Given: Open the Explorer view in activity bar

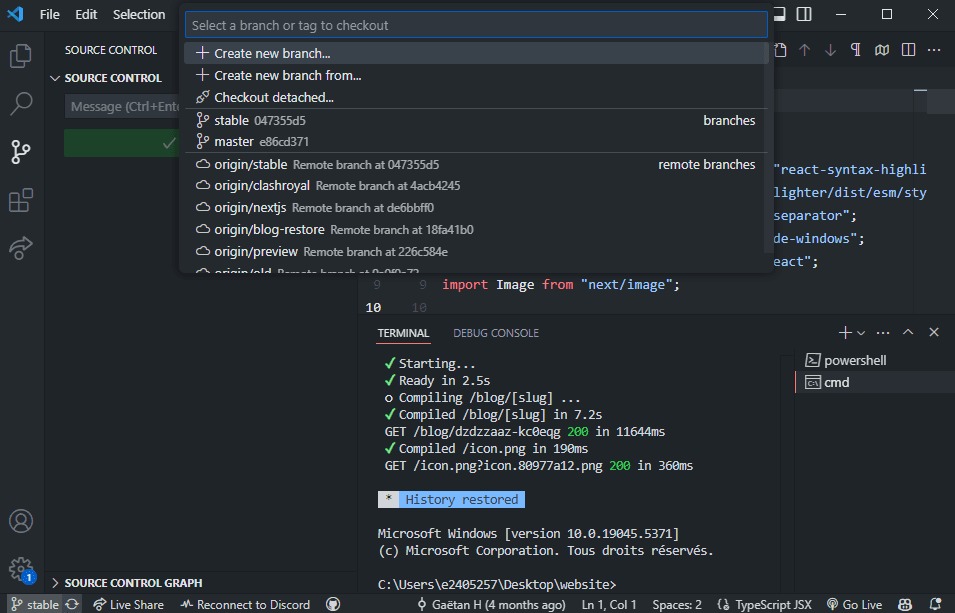Looking at the screenshot, I should point(20,56).
